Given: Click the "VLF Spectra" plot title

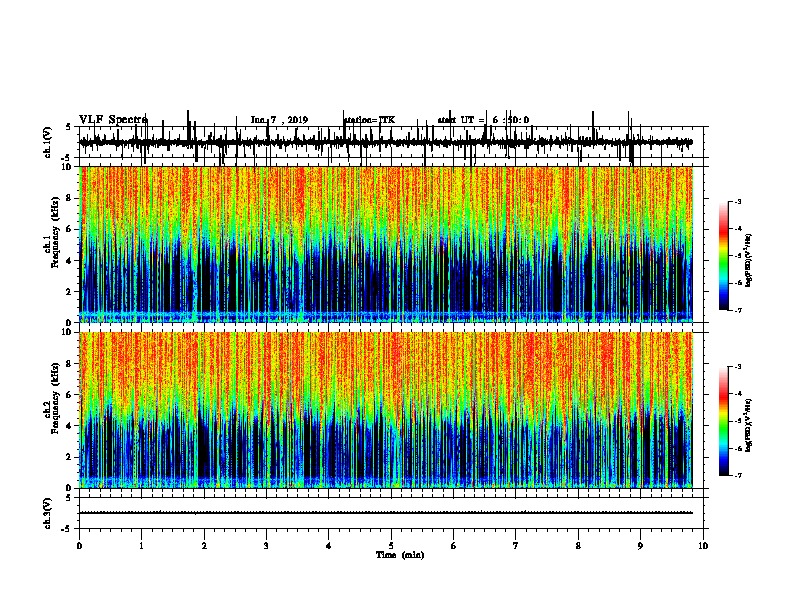Looking at the screenshot, I should coord(113,120).
